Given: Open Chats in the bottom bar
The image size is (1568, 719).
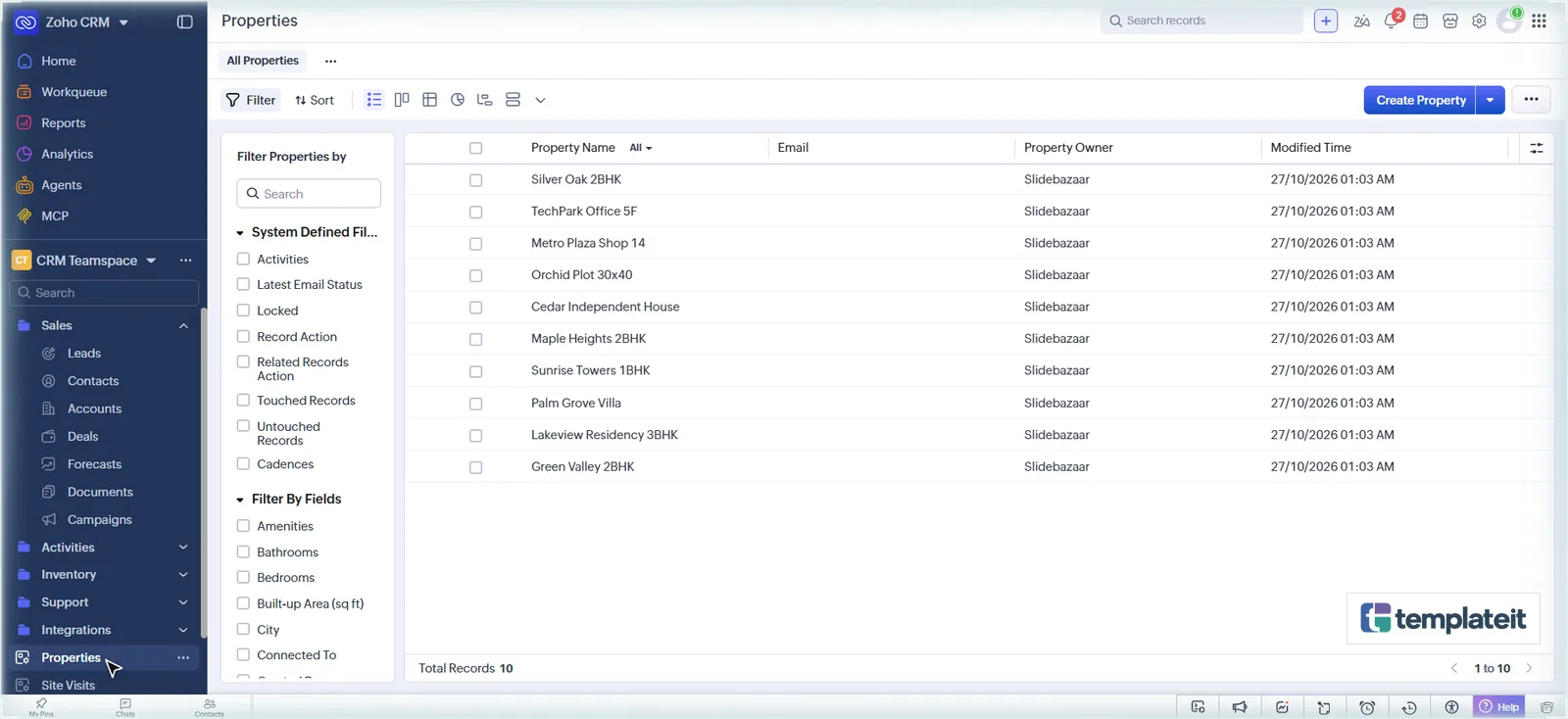Looking at the screenshot, I should coord(125,707).
